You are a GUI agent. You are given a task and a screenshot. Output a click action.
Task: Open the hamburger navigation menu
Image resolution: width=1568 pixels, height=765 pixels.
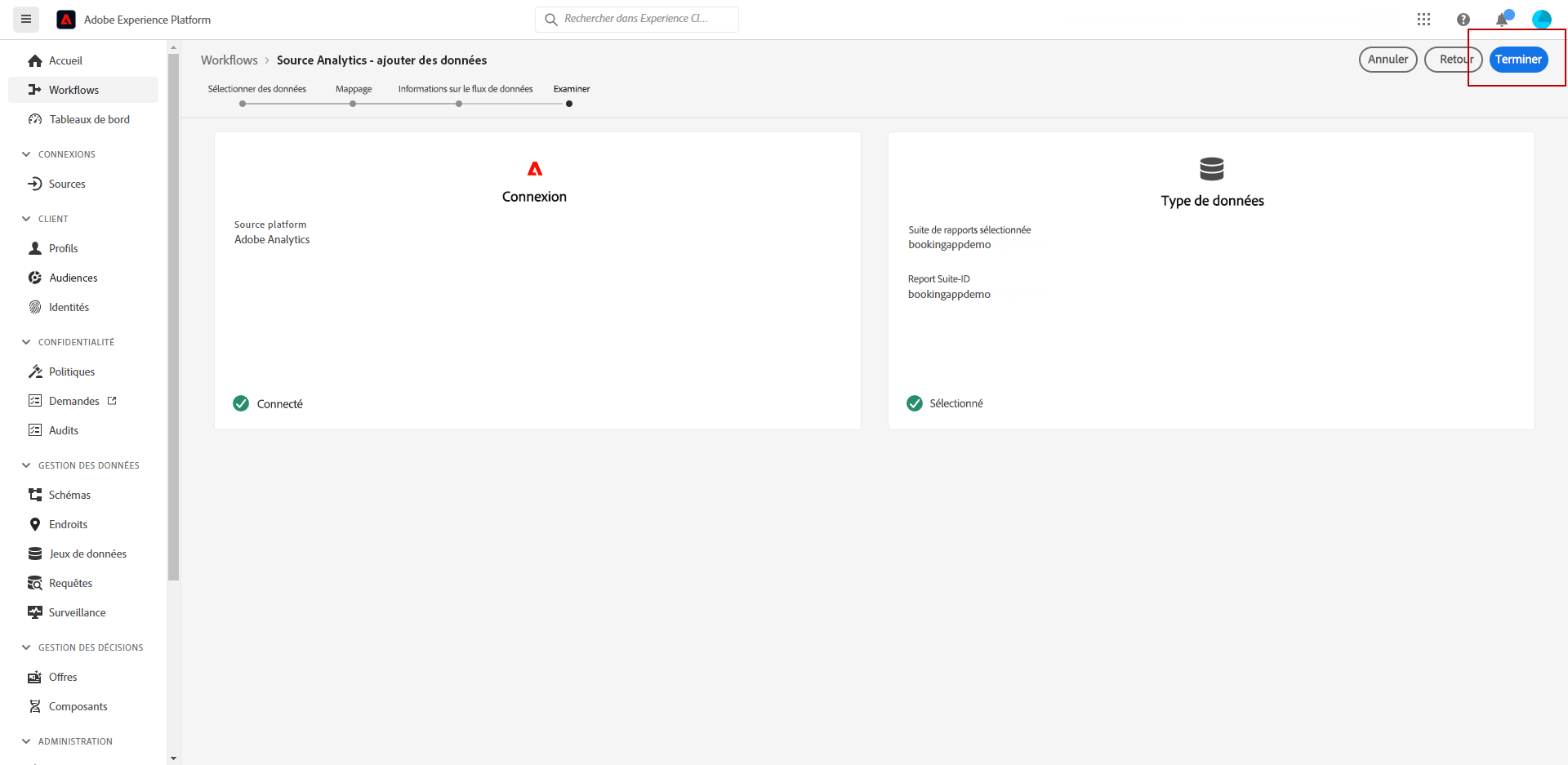(x=26, y=19)
